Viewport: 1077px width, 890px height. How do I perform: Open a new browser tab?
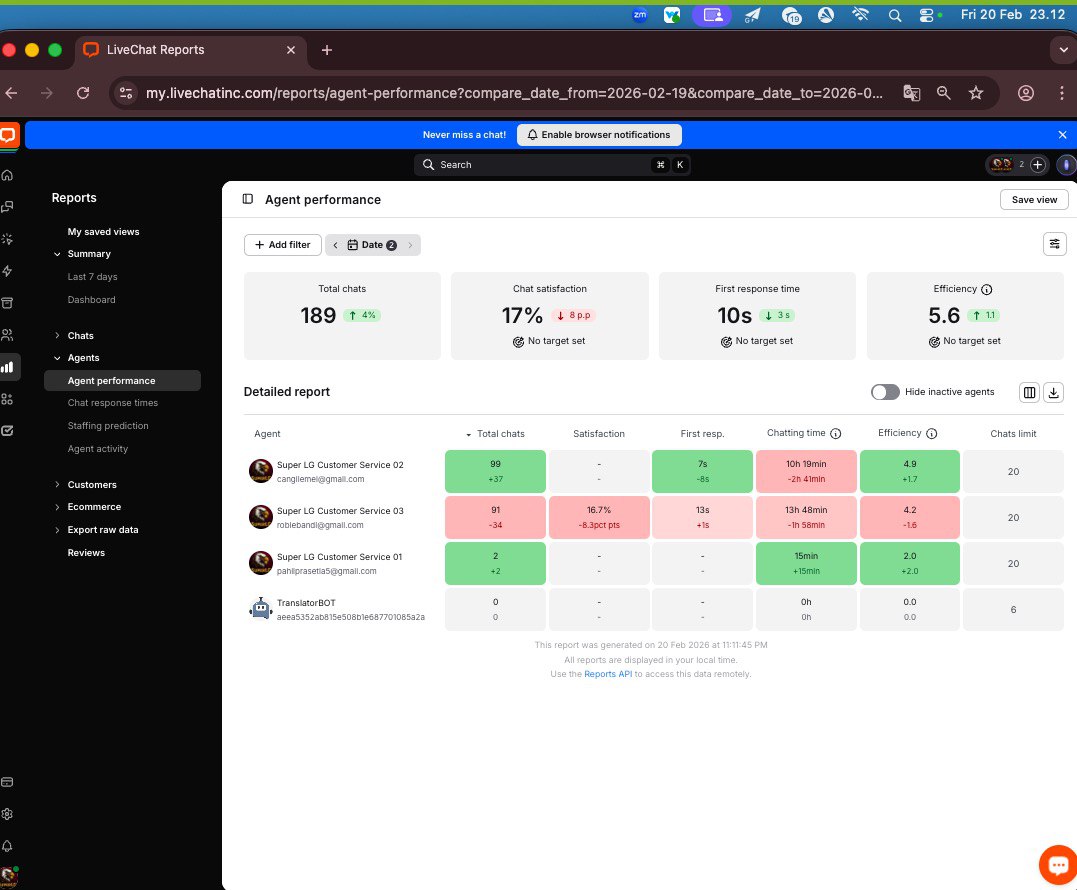coord(327,50)
